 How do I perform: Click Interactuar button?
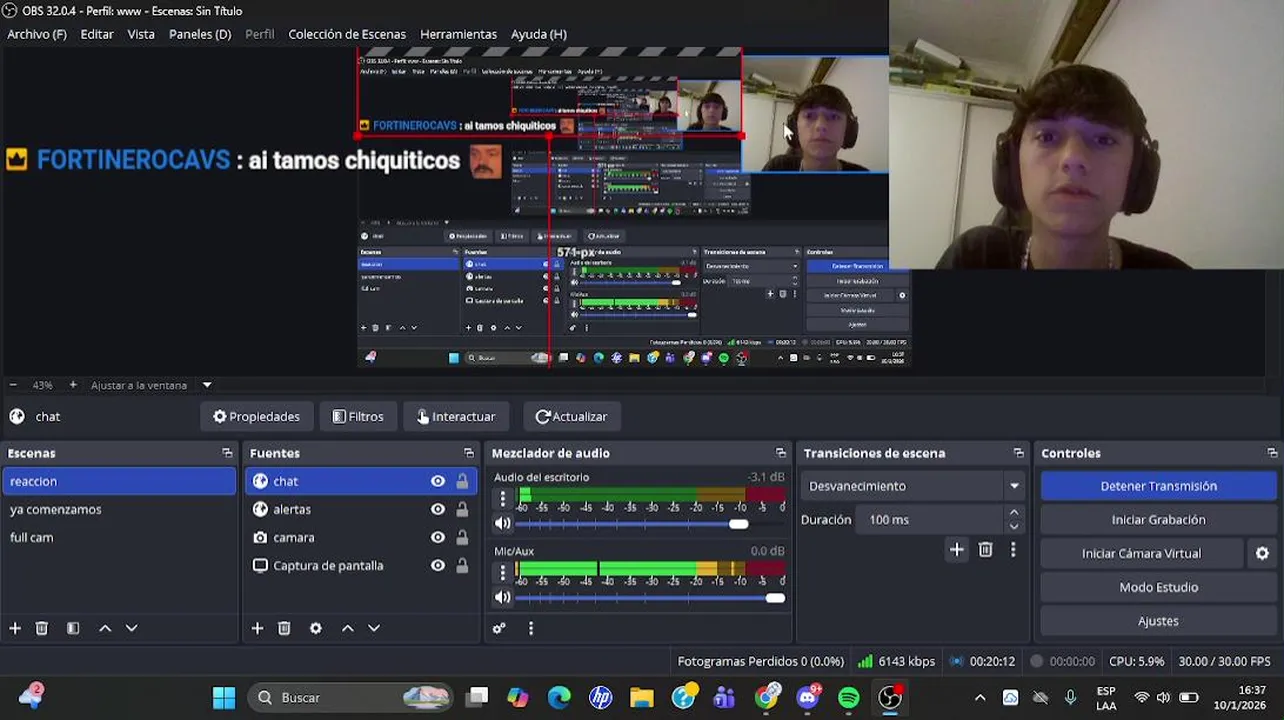(456, 417)
